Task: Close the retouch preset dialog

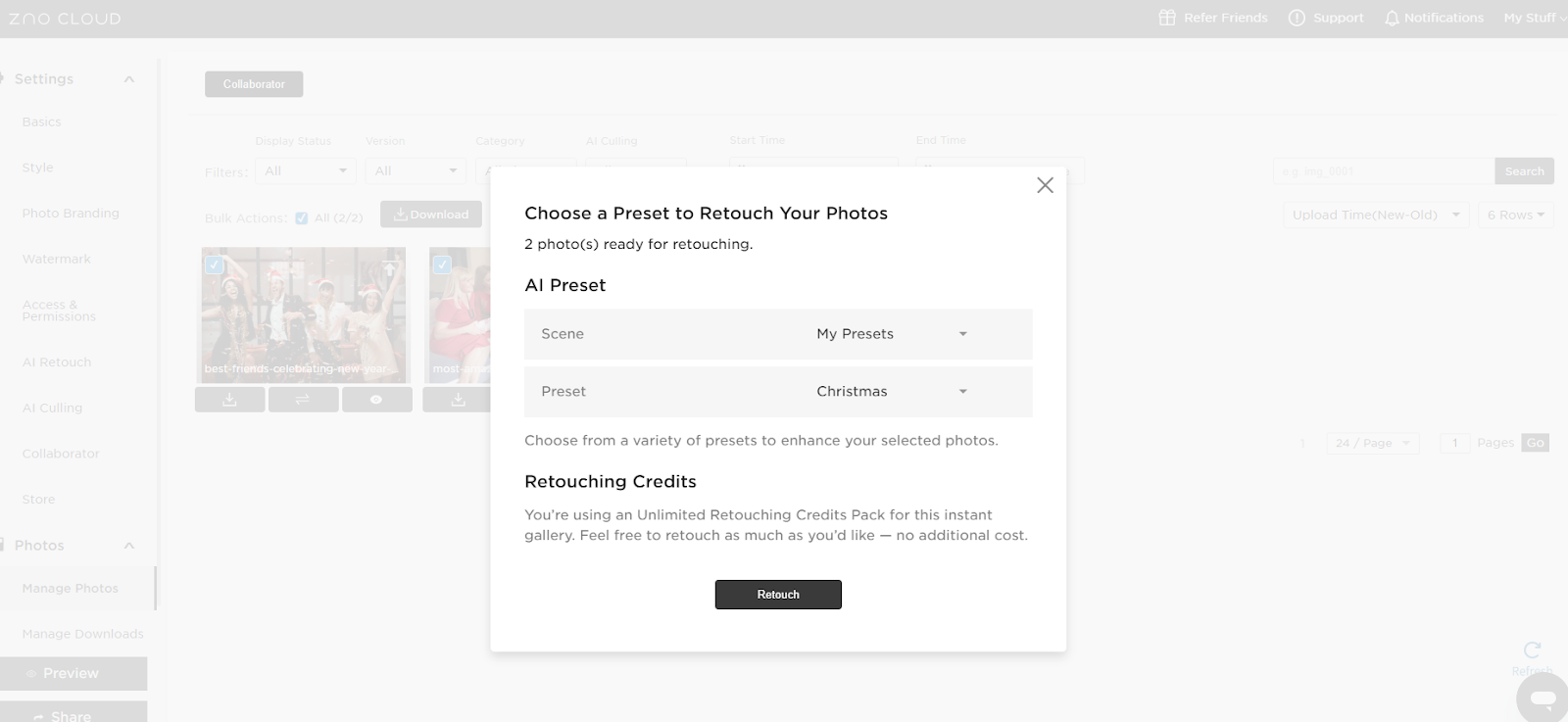Action: point(1045,185)
